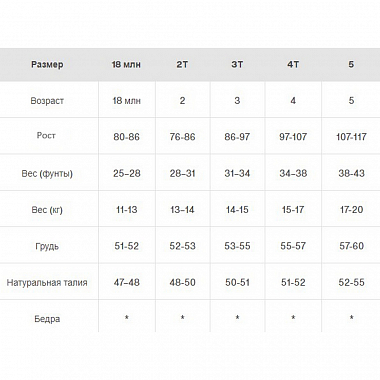Click the 53-55 chest measurement cell

pos(237,246)
